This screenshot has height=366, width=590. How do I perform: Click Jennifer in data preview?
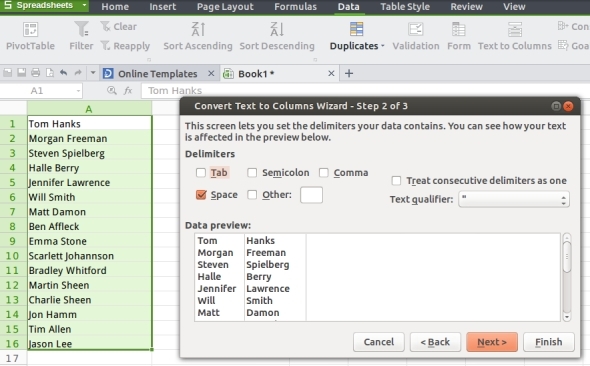tap(217, 289)
